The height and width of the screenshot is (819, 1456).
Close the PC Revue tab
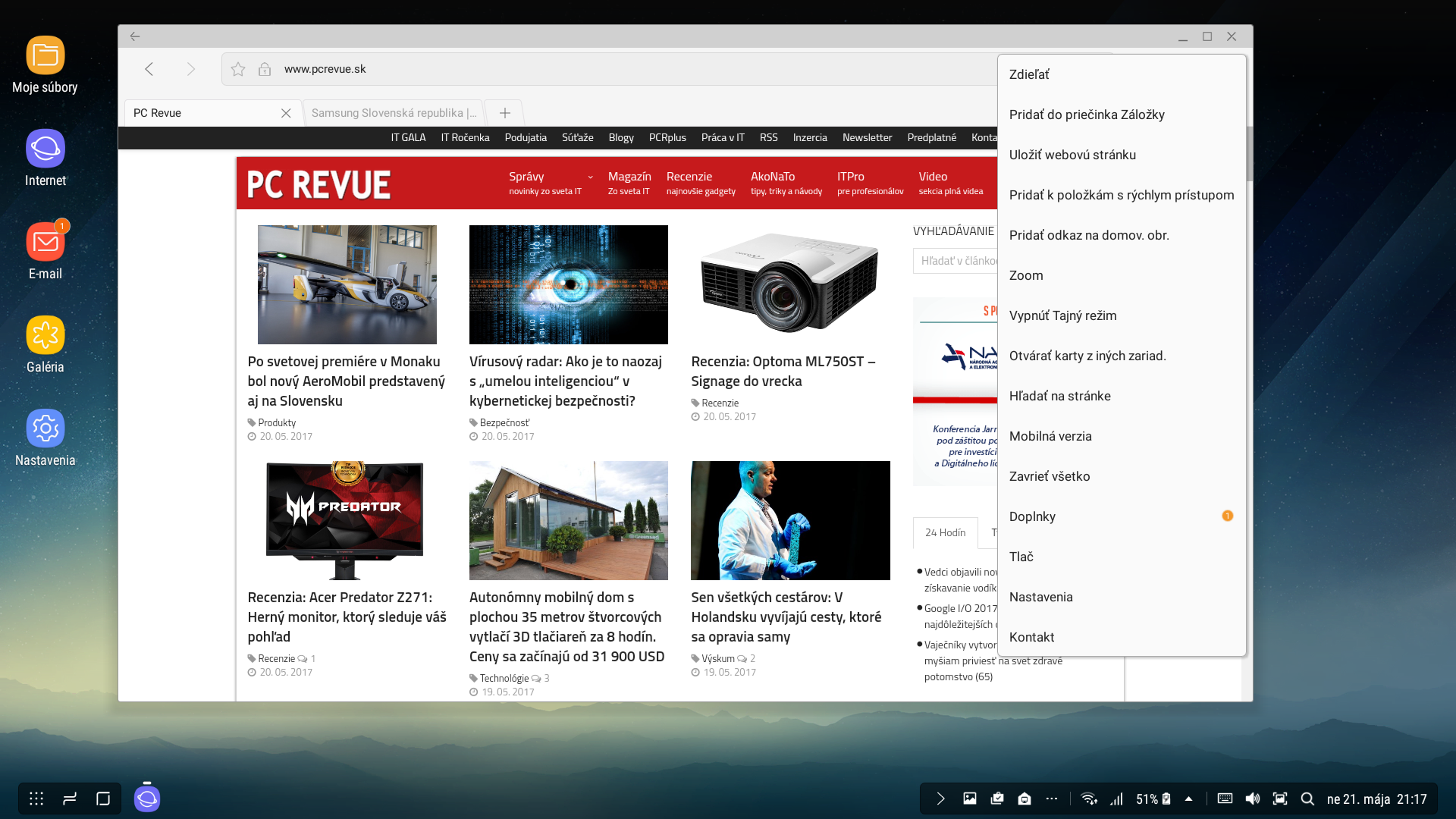[x=286, y=113]
